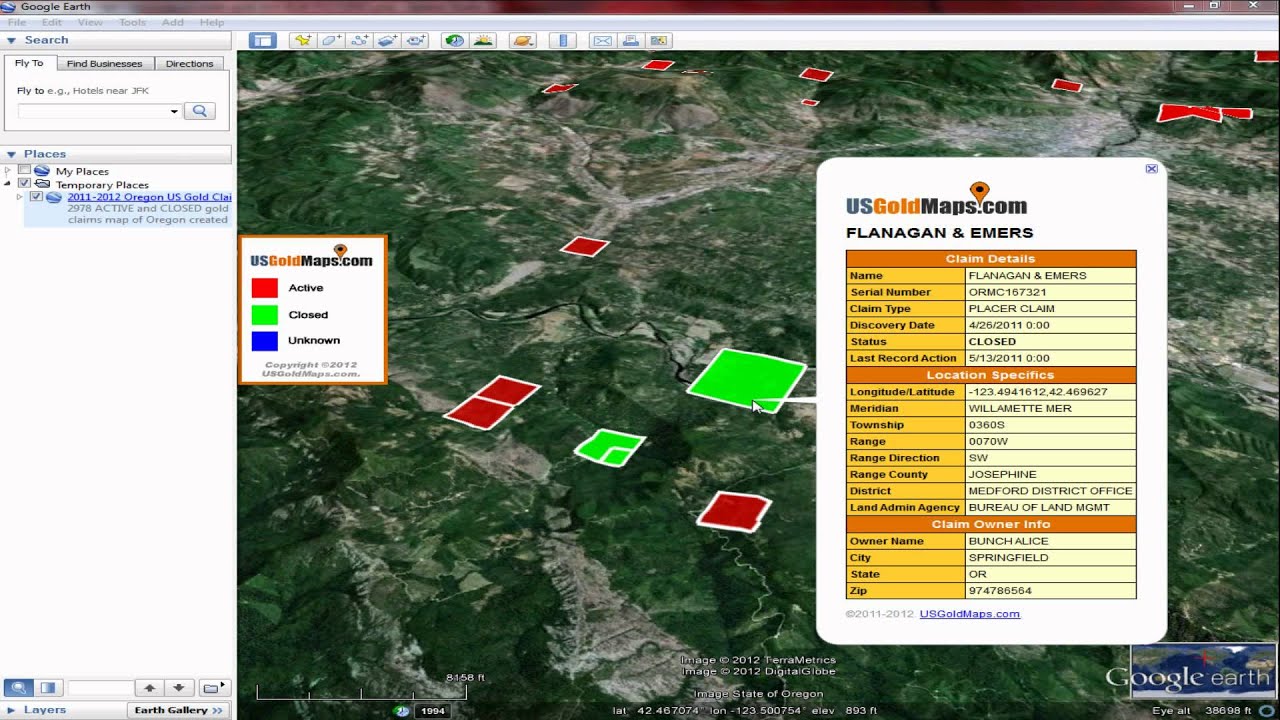Open the Tools menu
The width and height of the screenshot is (1280, 720).
click(x=132, y=22)
